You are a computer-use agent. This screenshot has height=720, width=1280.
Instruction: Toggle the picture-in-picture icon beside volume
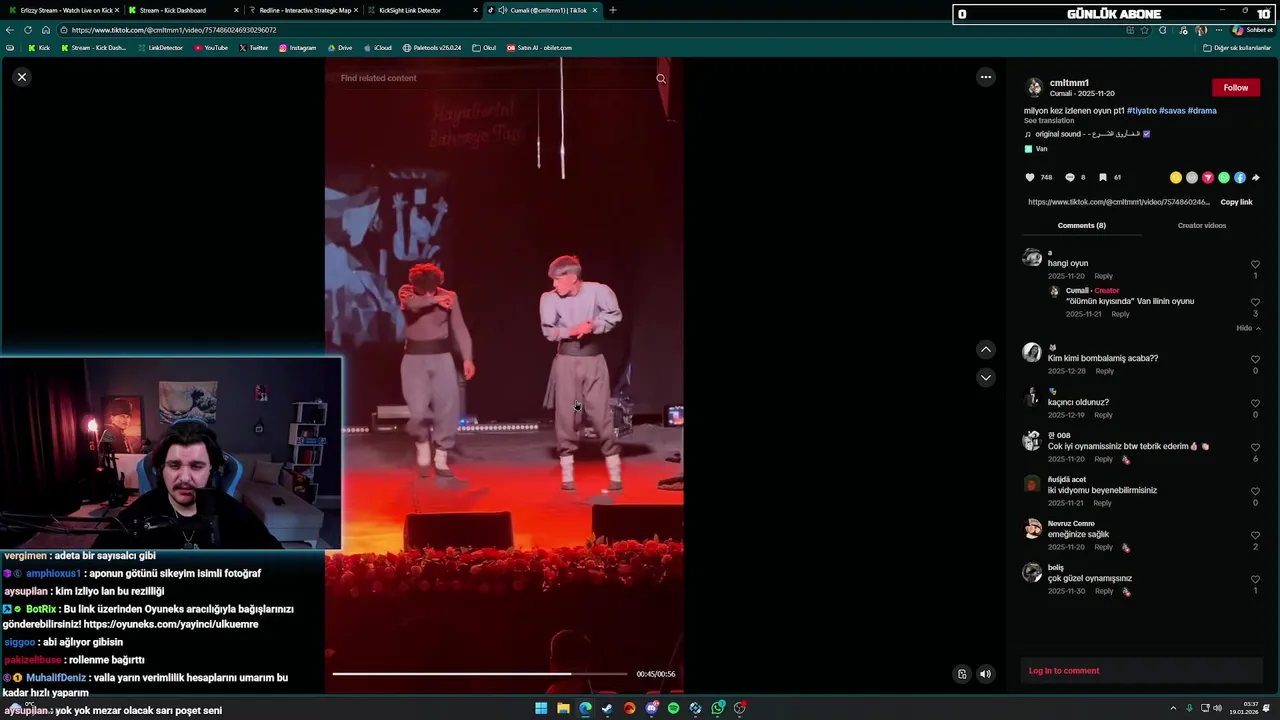pyautogui.click(x=962, y=674)
